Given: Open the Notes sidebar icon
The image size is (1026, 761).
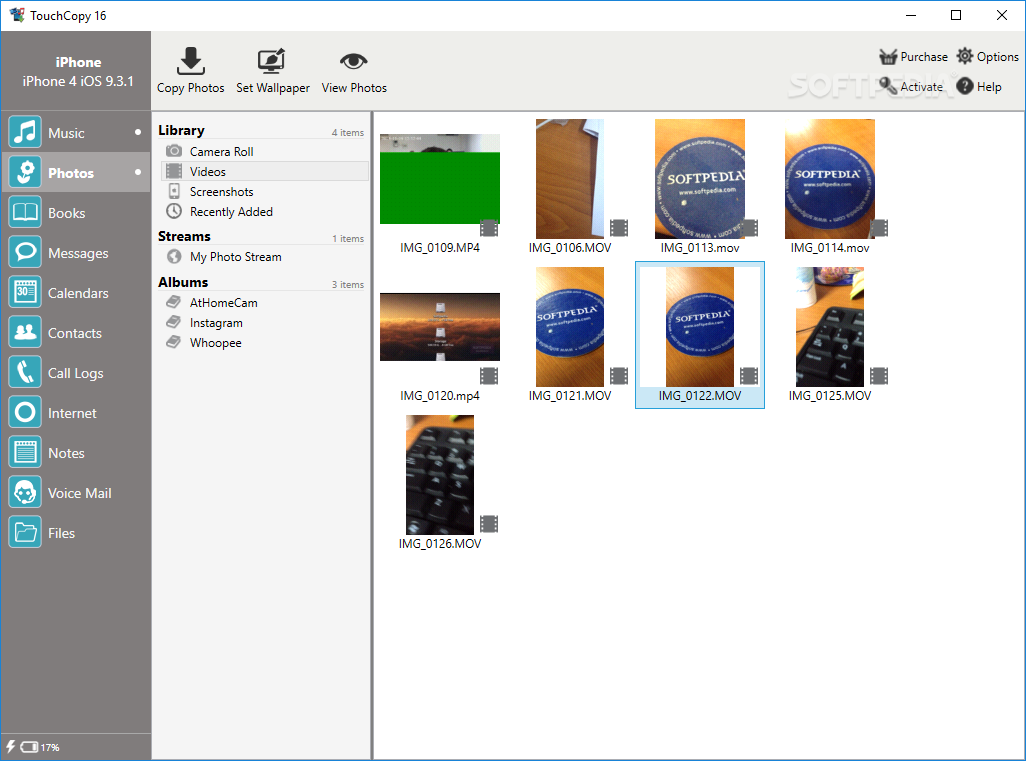Looking at the screenshot, I should point(25,452).
